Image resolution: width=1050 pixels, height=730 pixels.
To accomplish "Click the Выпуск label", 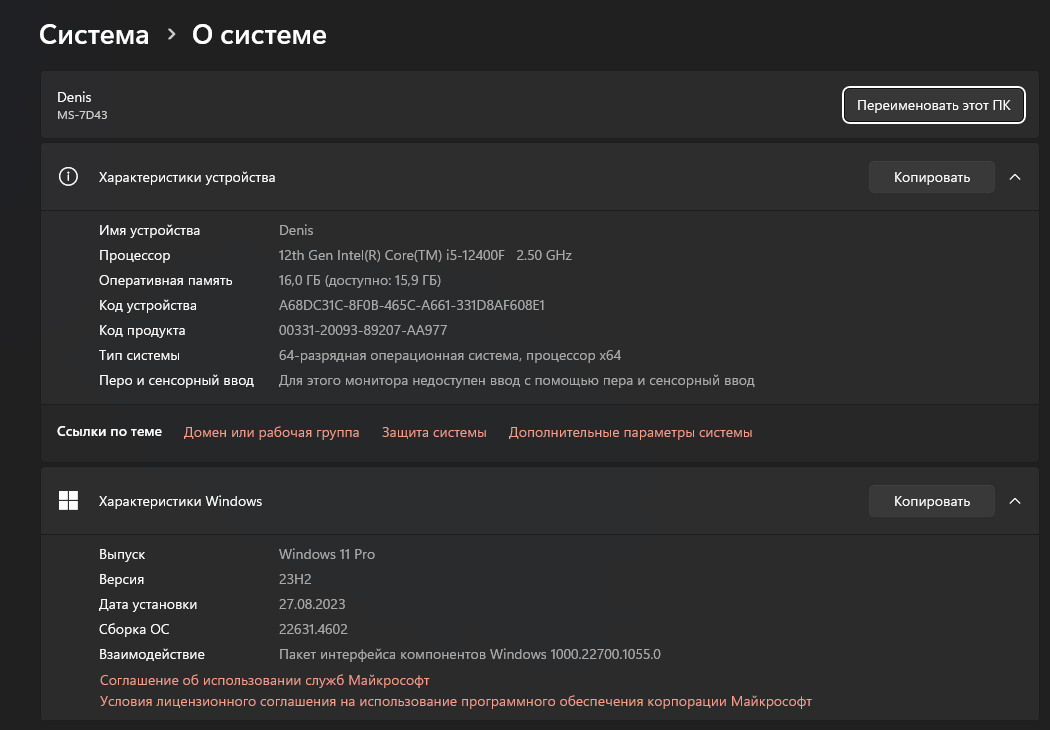I will 122,555.
